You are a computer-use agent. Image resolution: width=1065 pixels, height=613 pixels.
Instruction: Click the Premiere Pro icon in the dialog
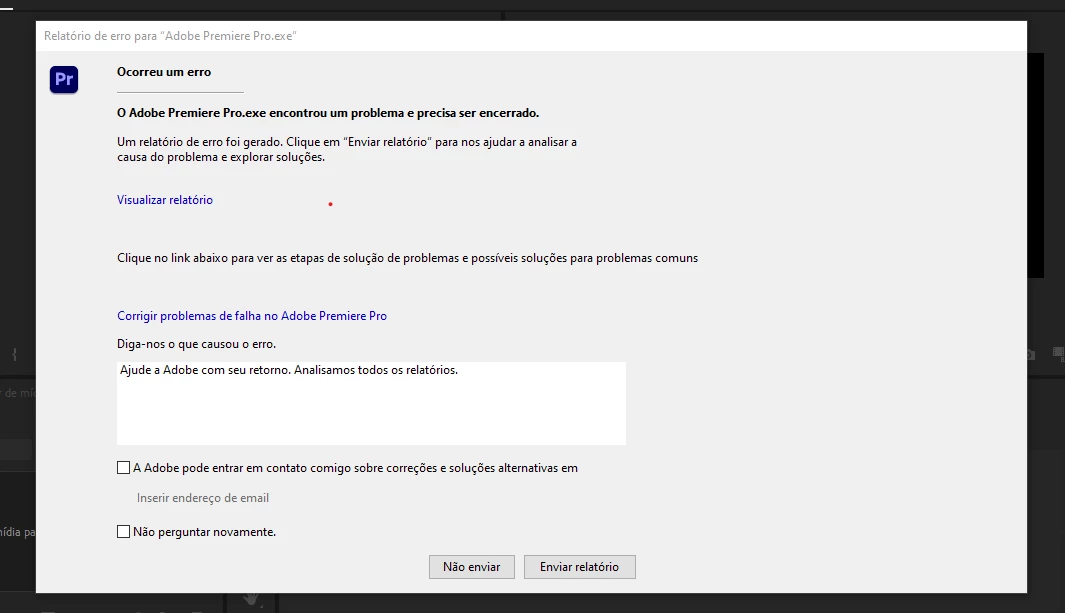pos(64,79)
